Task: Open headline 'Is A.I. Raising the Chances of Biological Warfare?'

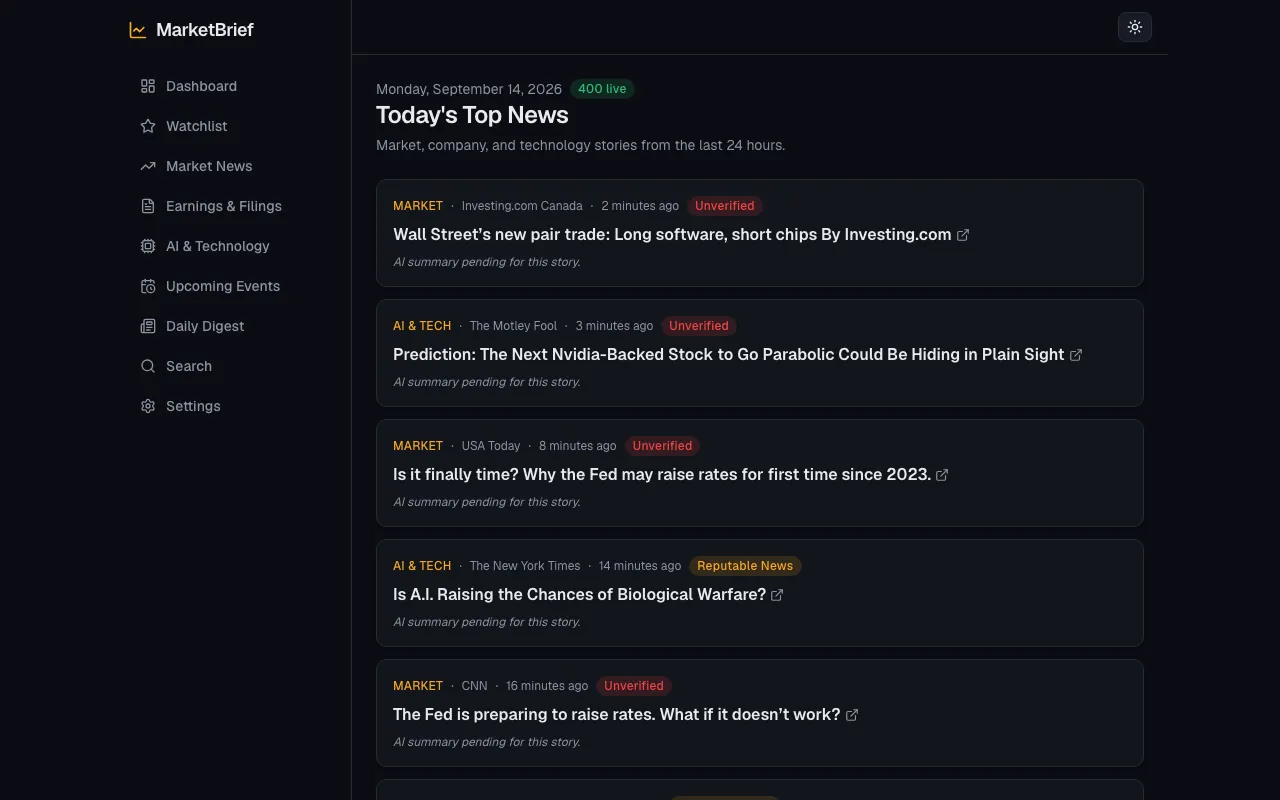Action: [579, 594]
